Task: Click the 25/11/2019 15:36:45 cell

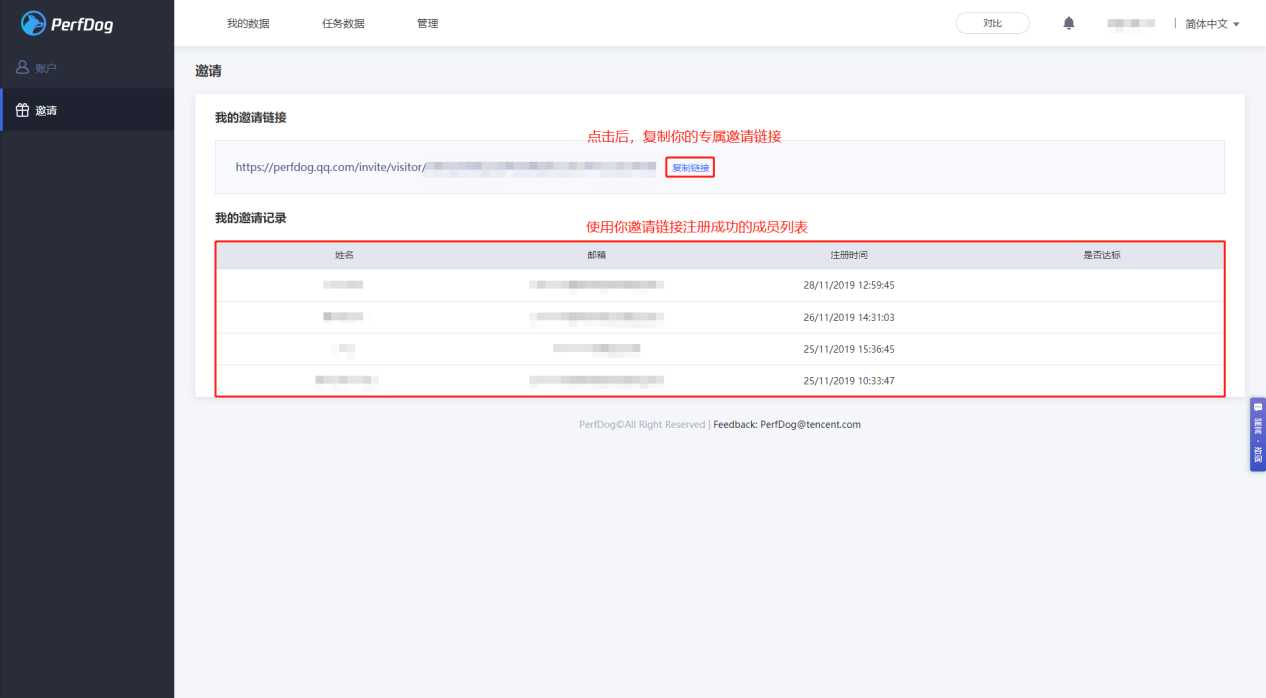Action: click(x=848, y=349)
